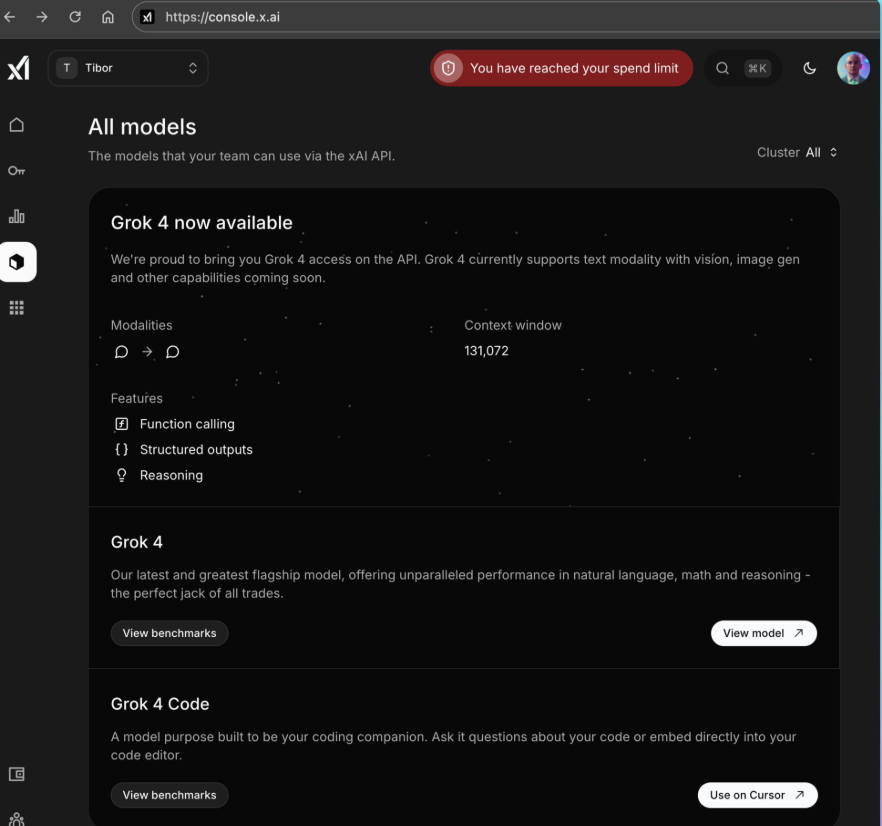The image size is (882, 826).
Task: Open the grid apps sidebar icon
Action: (16, 308)
